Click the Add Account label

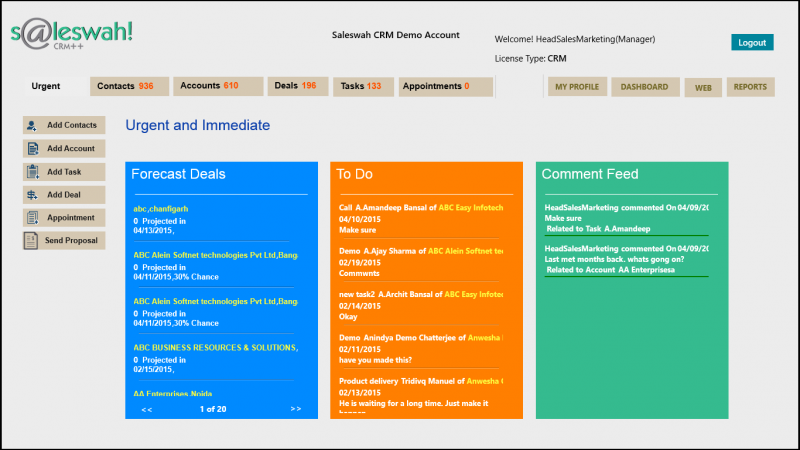coord(71,148)
